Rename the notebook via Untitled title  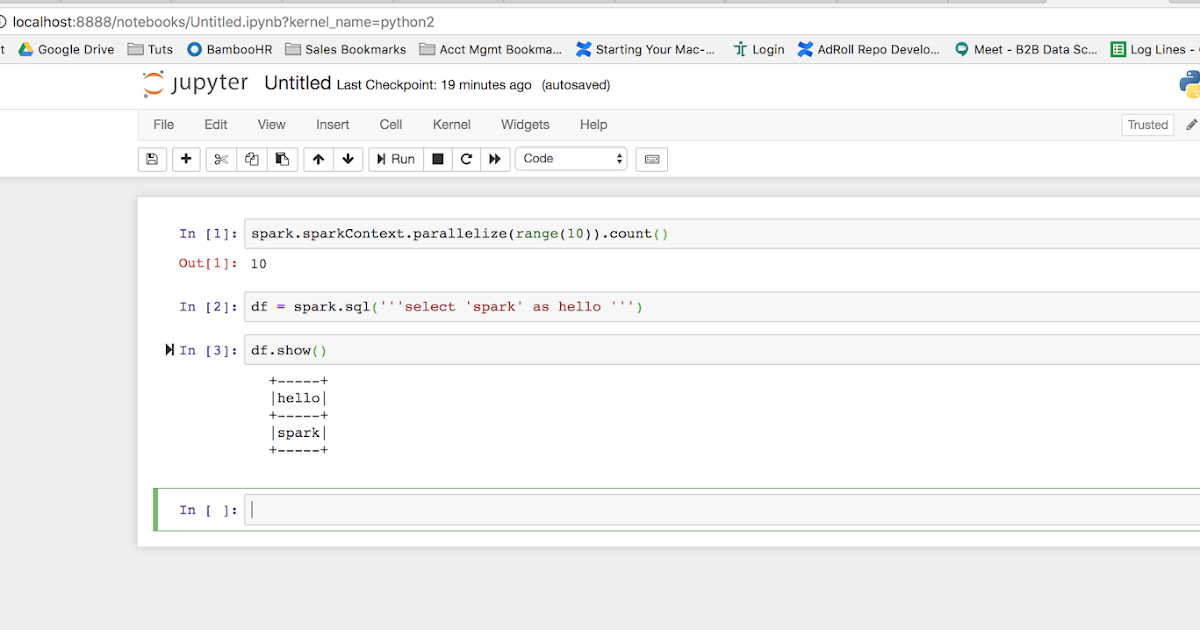pos(298,83)
